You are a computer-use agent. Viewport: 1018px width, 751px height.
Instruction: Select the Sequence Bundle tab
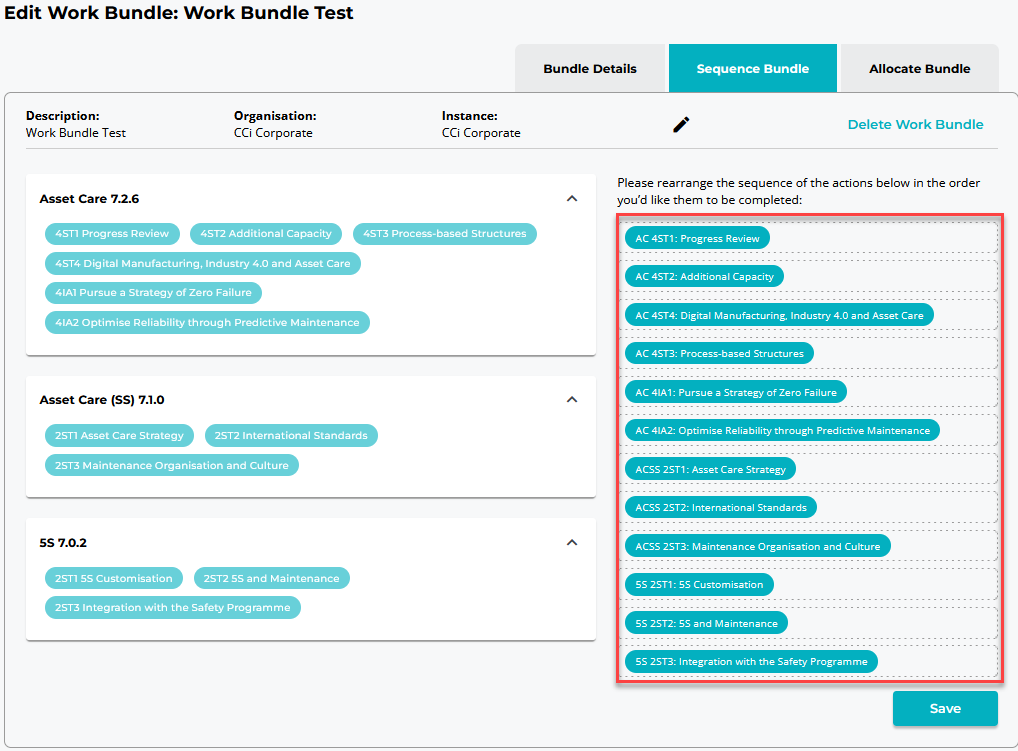752,69
